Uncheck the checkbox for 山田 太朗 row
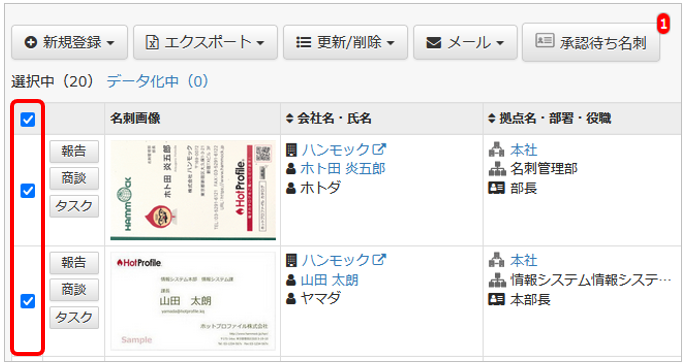This screenshot has width=685, height=363. [x=28, y=301]
